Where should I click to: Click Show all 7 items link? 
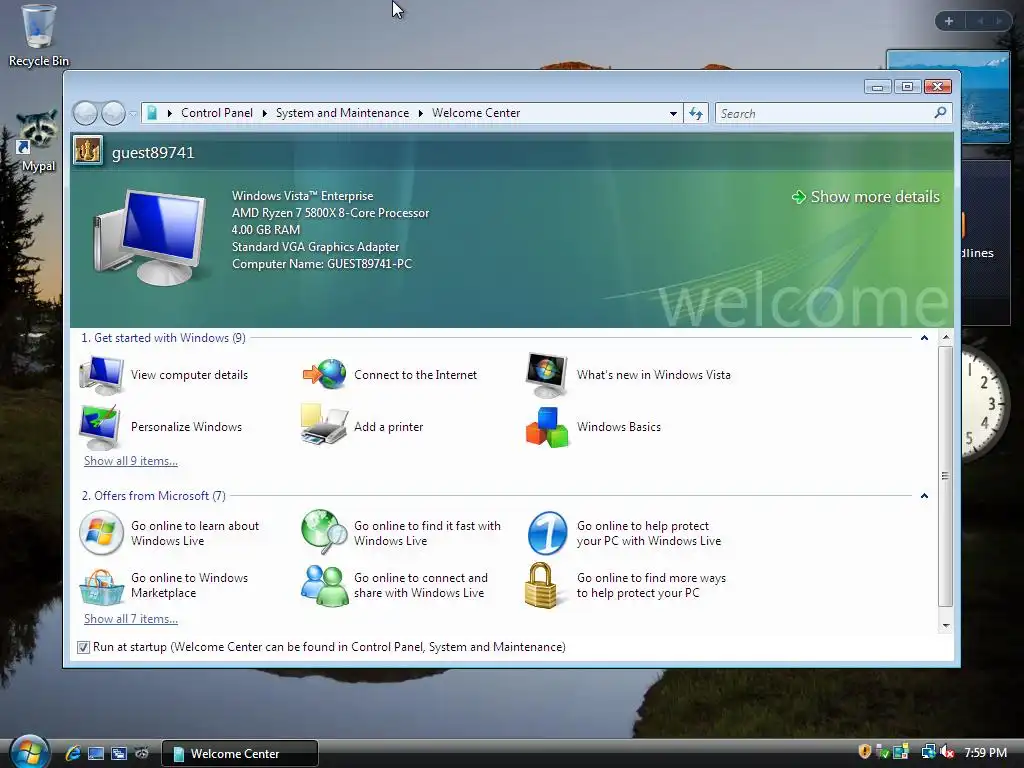(x=131, y=618)
